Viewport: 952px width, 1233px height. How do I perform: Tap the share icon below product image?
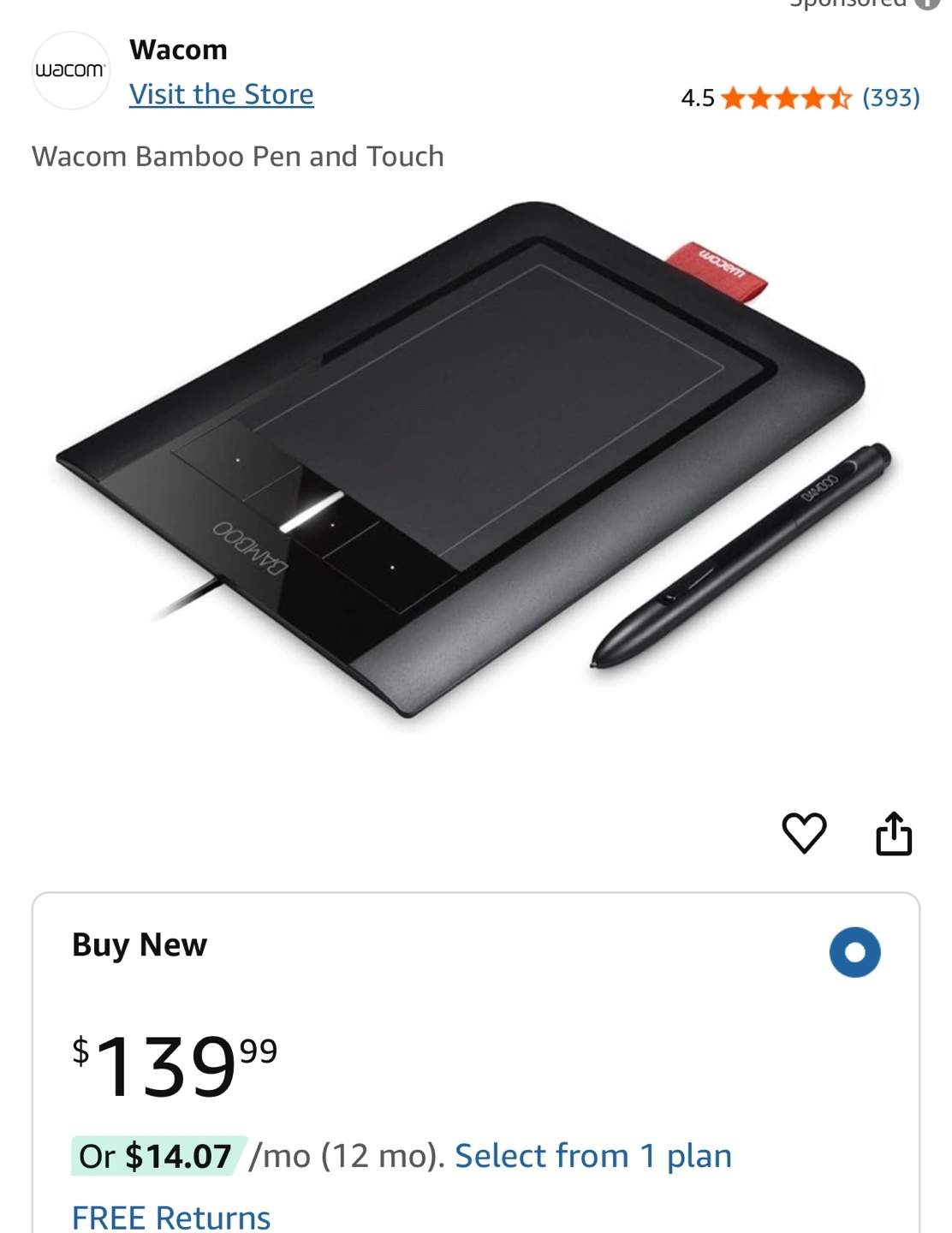pyautogui.click(x=894, y=833)
